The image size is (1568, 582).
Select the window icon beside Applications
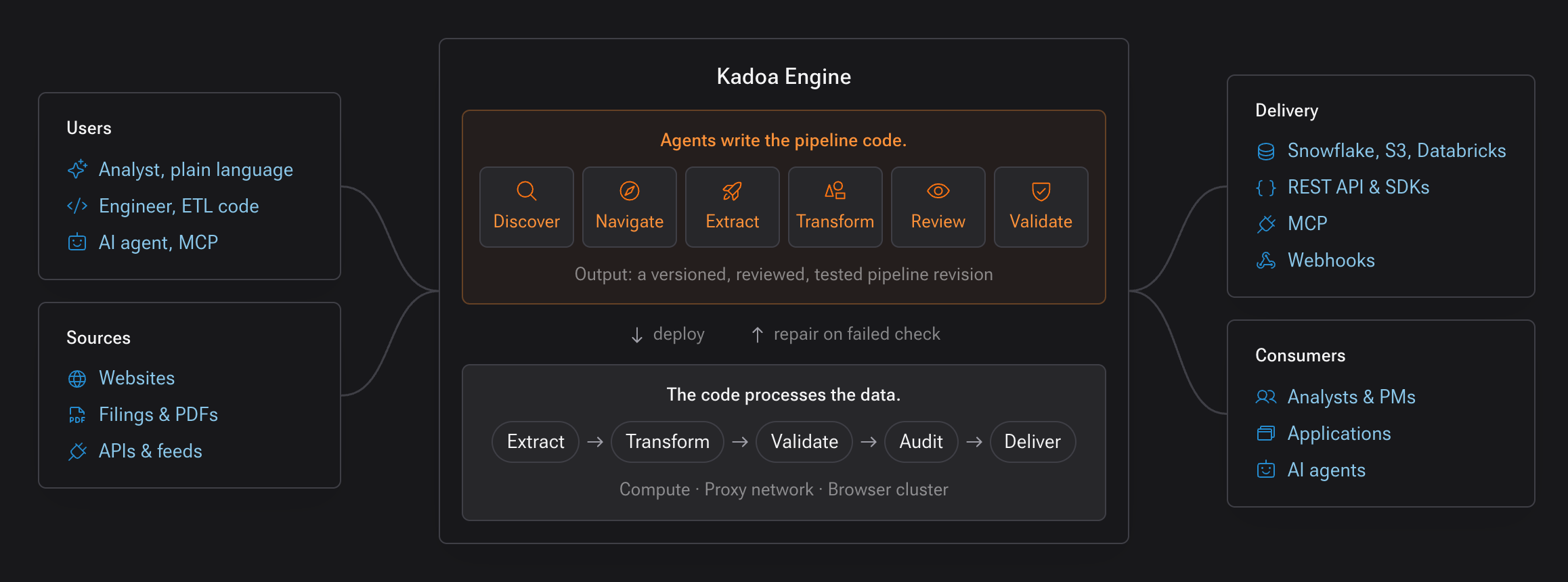pos(1266,434)
